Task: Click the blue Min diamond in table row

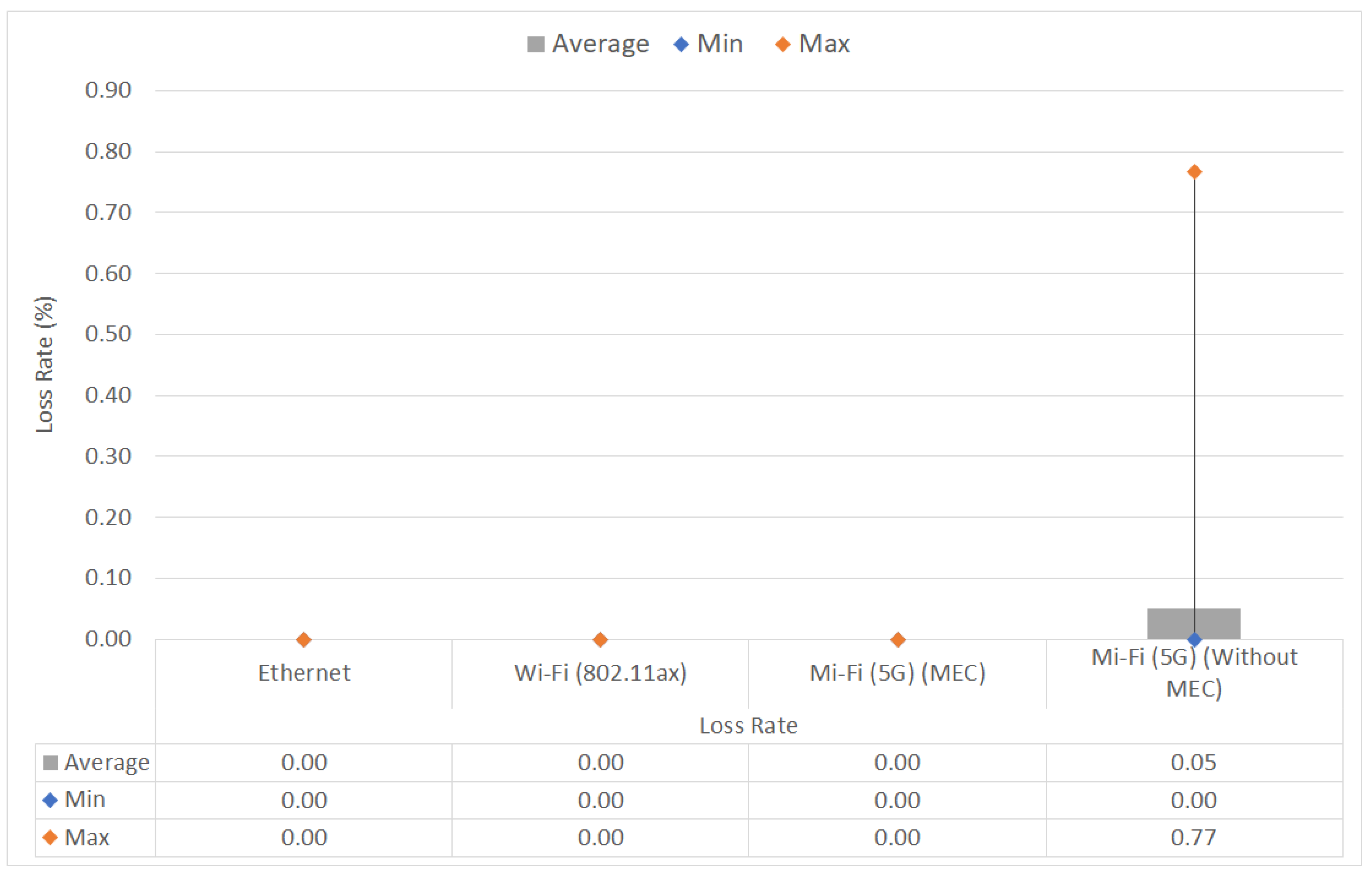Action: click(x=50, y=800)
